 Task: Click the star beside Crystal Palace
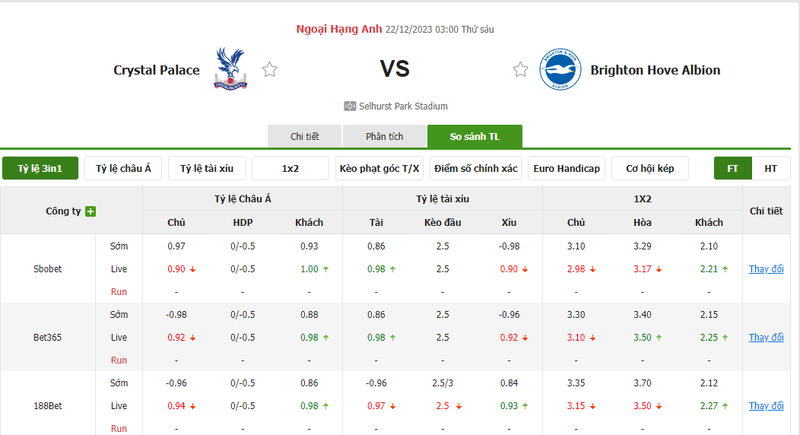click(269, 70)
